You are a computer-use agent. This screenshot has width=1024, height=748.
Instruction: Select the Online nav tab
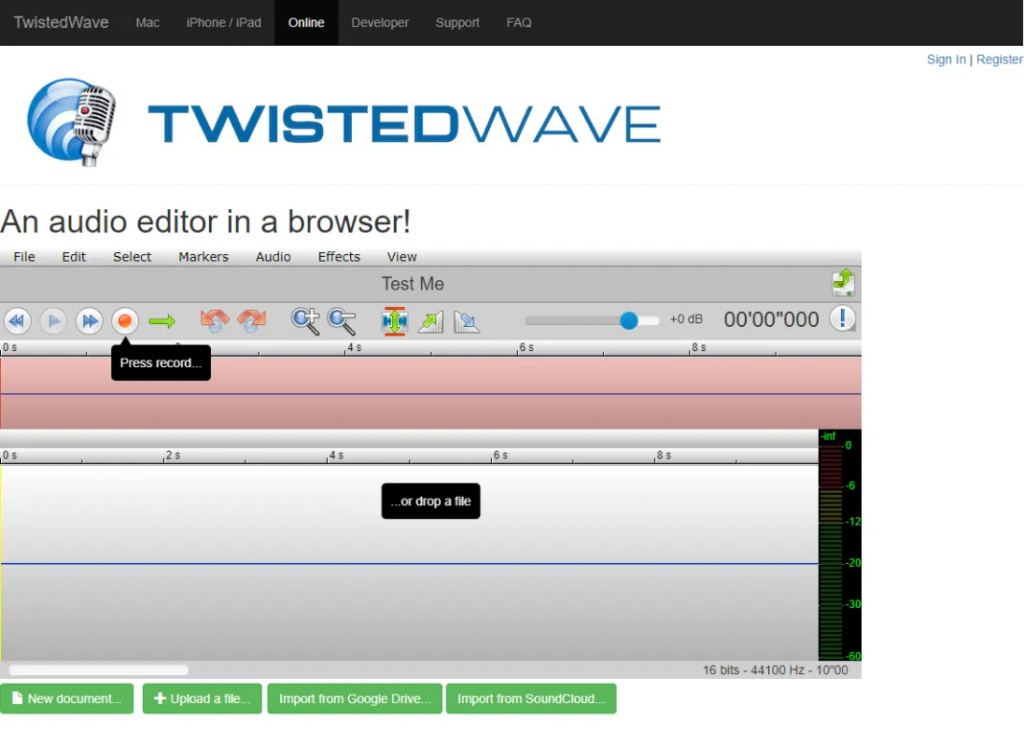click(306, 22)
